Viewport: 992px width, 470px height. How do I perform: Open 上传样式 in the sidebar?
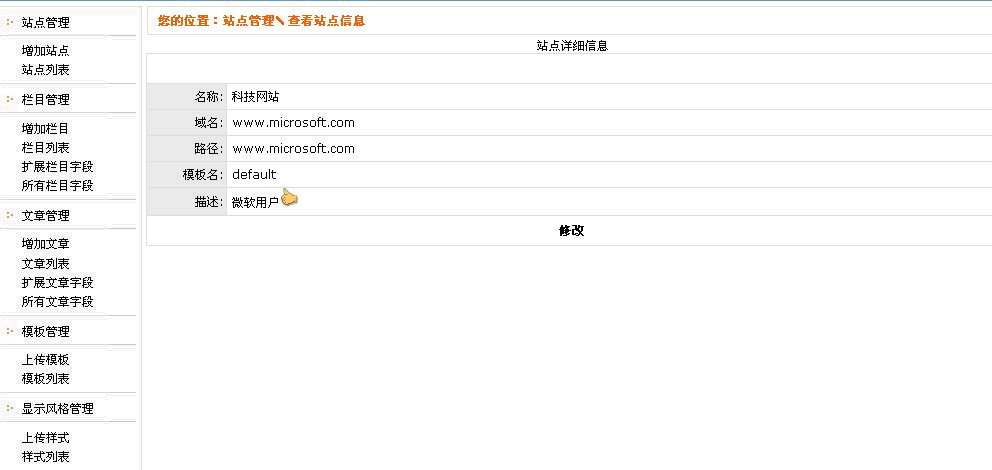coord(46,438)
